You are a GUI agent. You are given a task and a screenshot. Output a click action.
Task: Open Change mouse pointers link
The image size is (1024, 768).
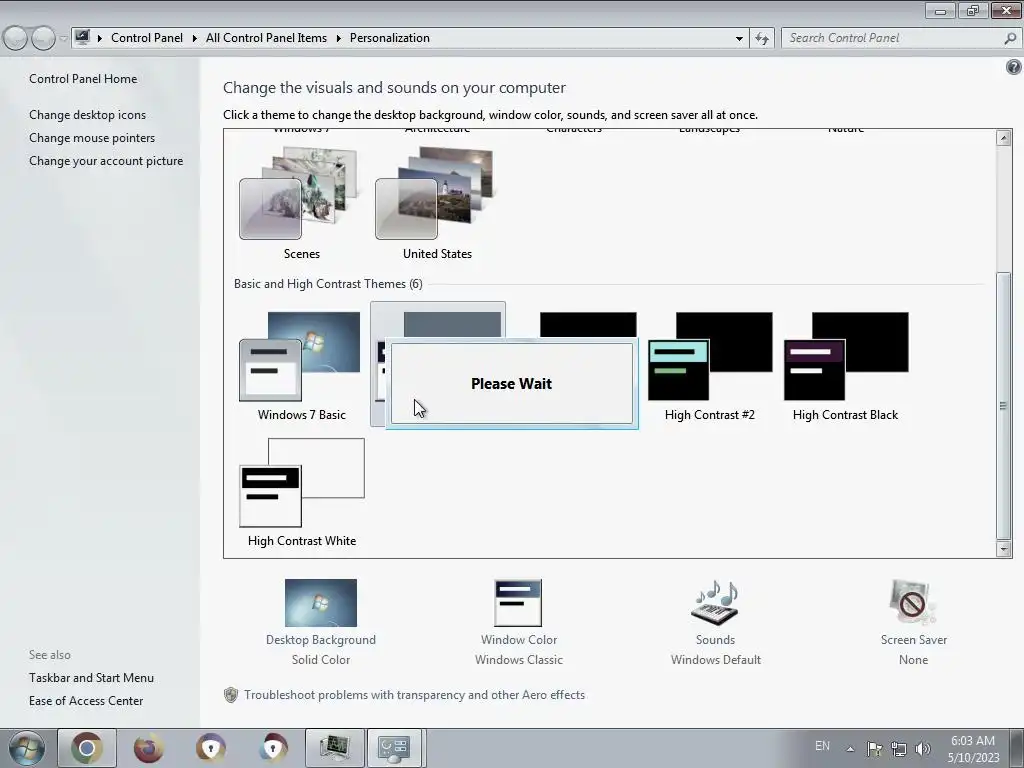(92, 138)
